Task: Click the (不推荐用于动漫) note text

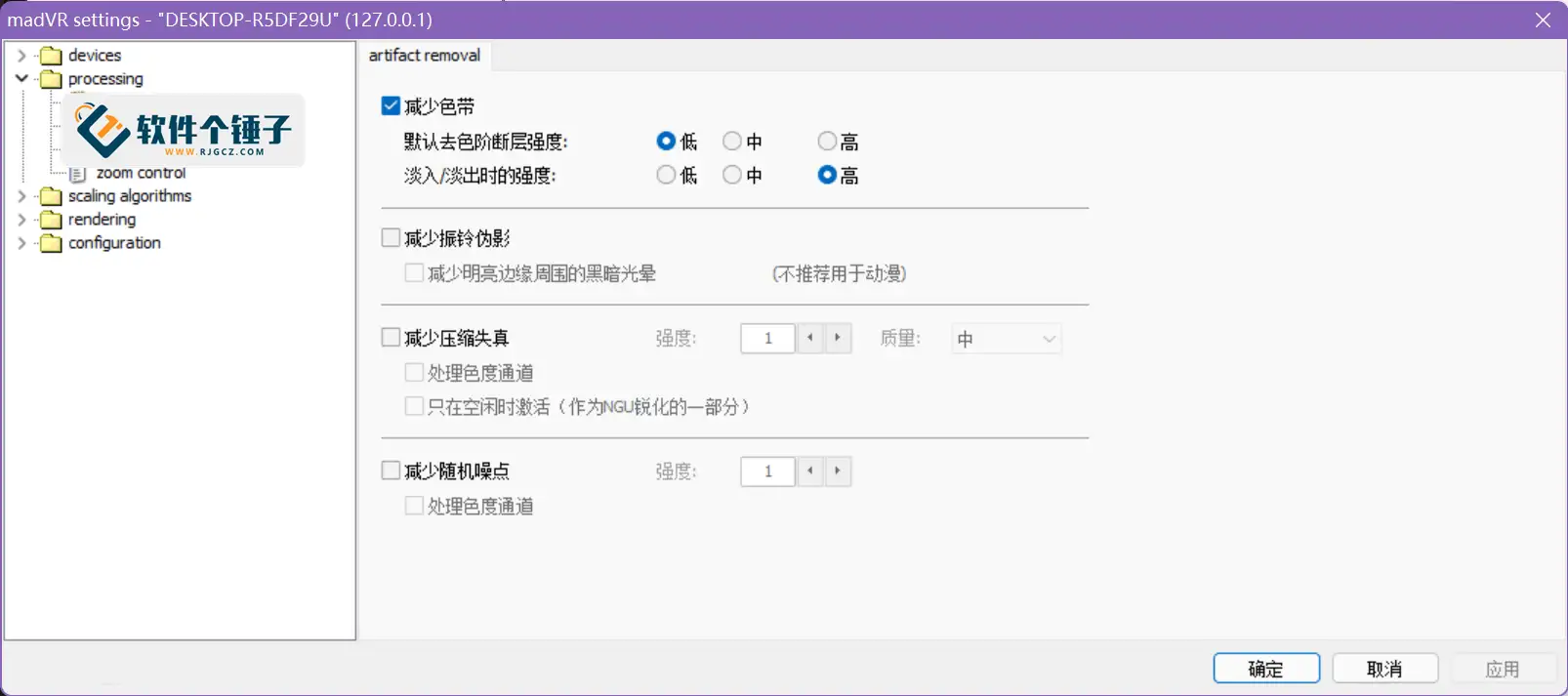Action: click(840, 274)
